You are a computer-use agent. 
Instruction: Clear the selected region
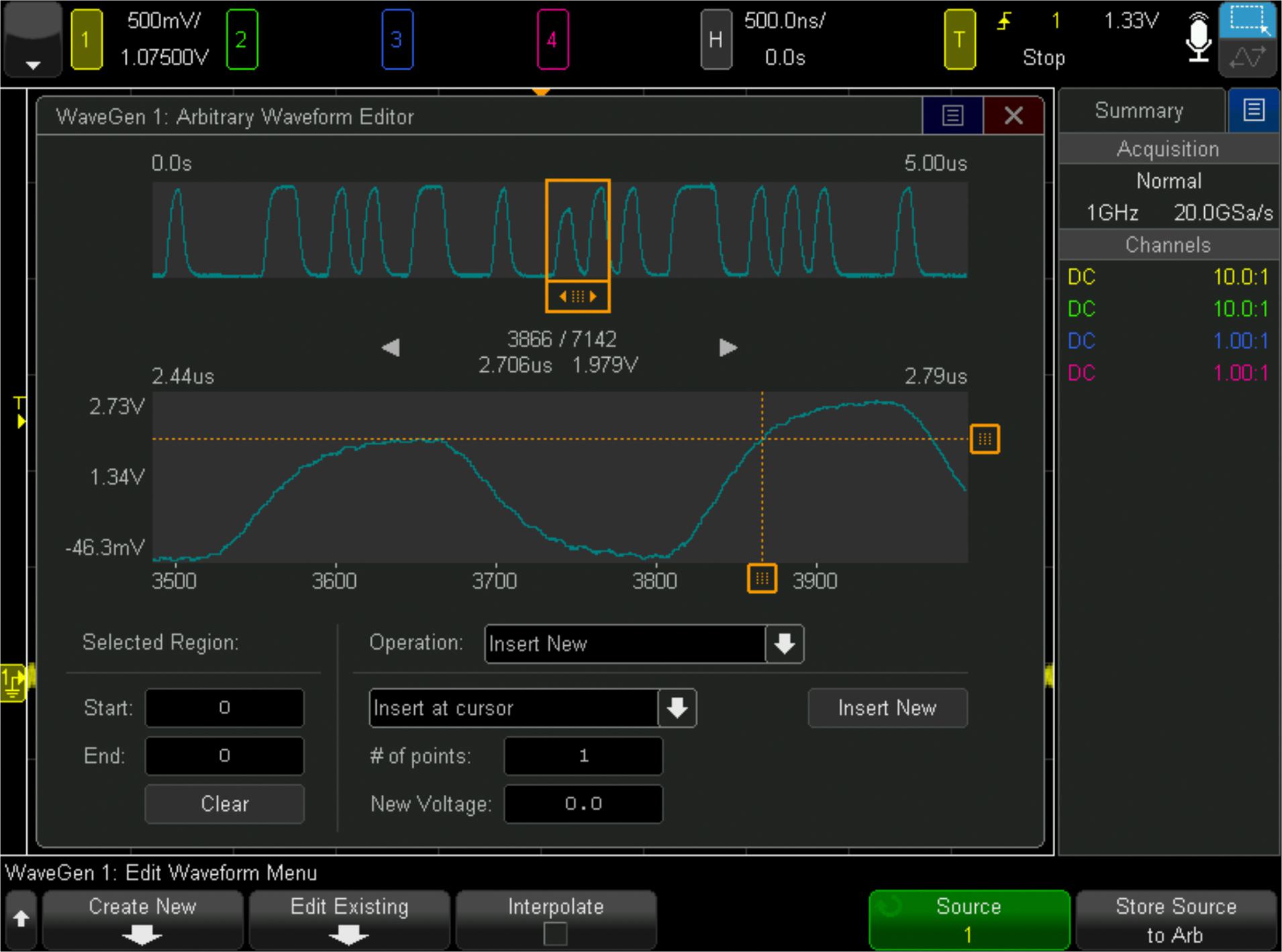tap(224, 804)
